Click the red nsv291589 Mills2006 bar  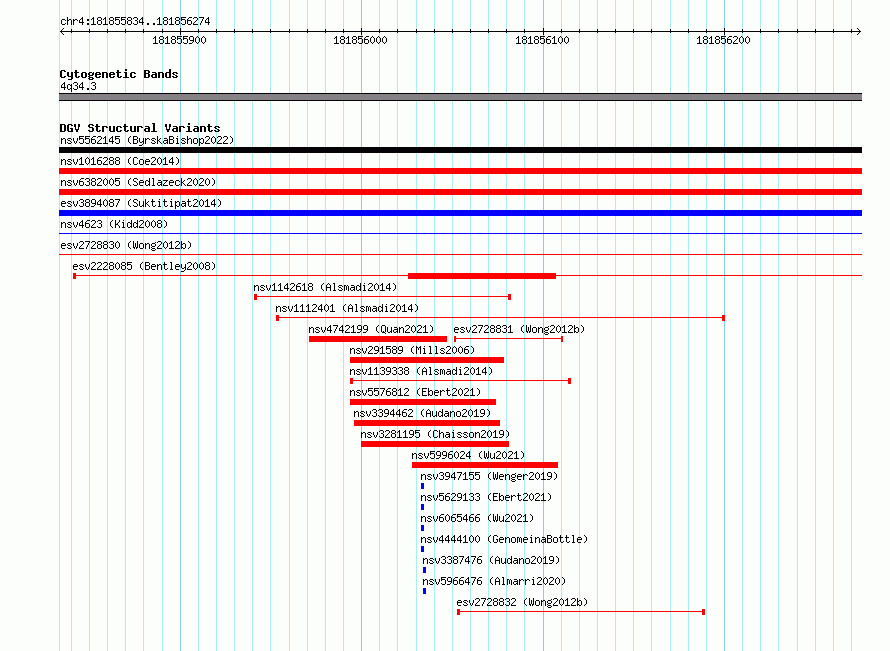coord(427,360)
